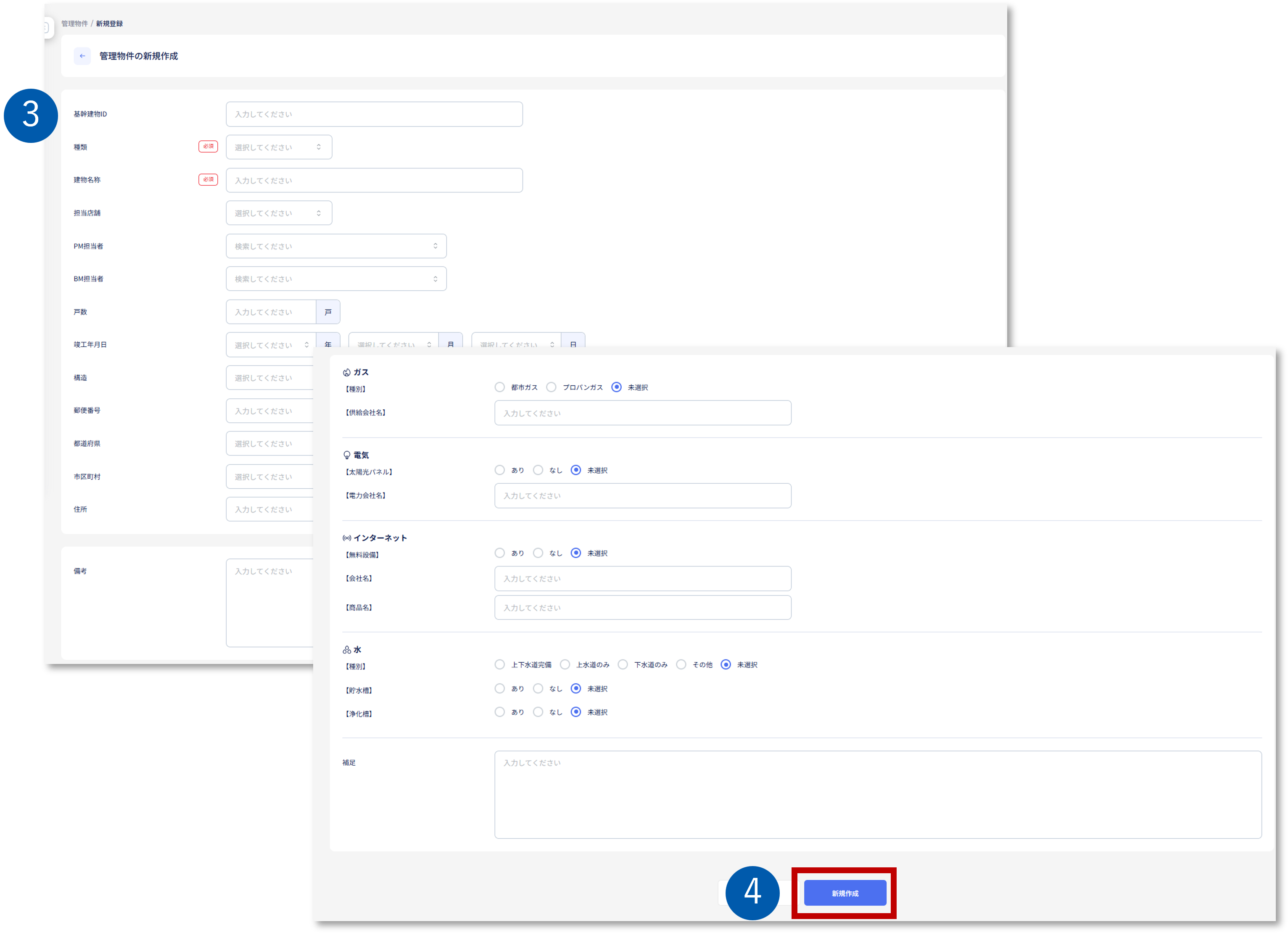Click the 新規作成 button
The image size is (1288, 935).
click(845, 893)
